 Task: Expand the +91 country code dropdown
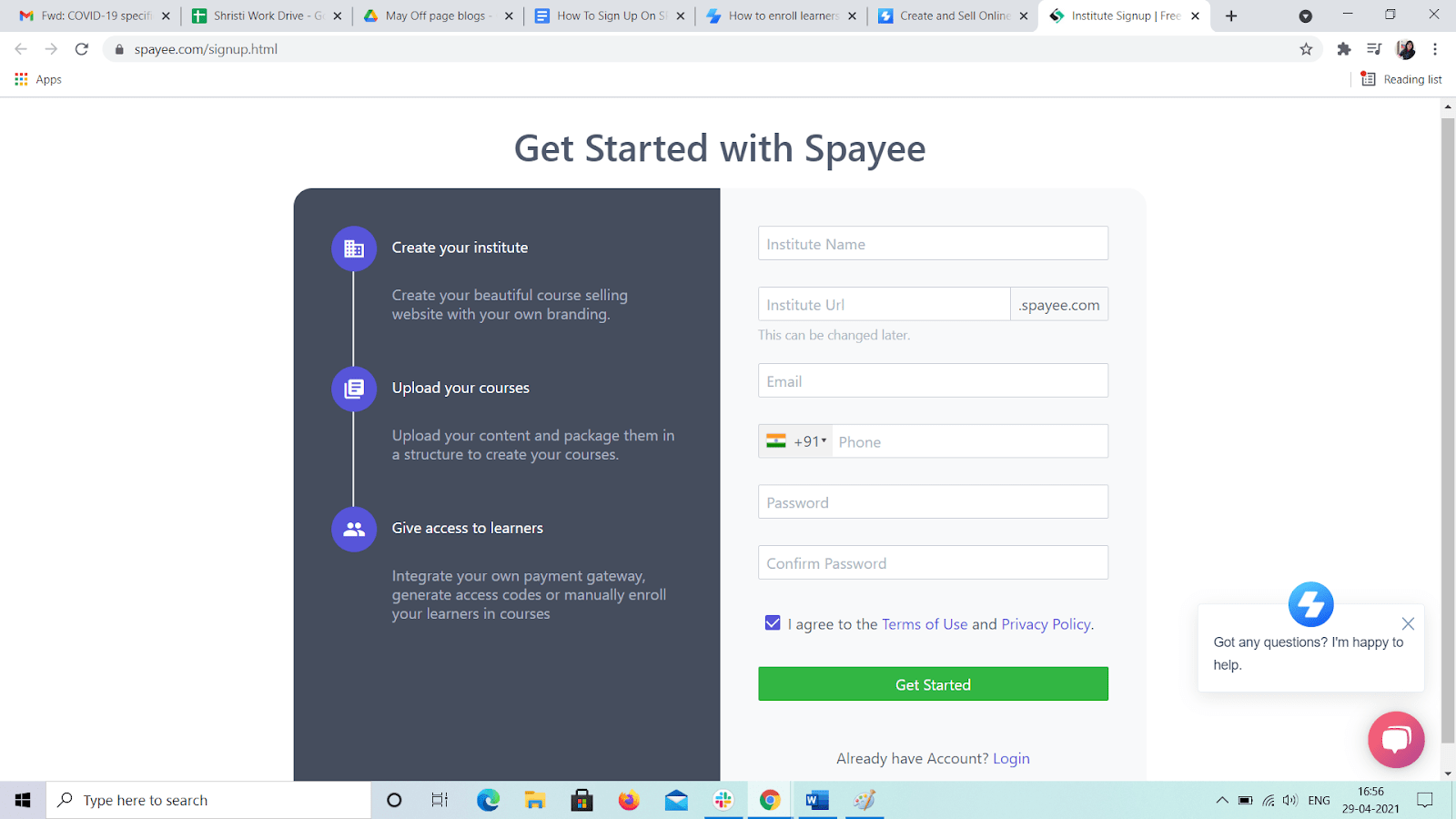point(797,441)
